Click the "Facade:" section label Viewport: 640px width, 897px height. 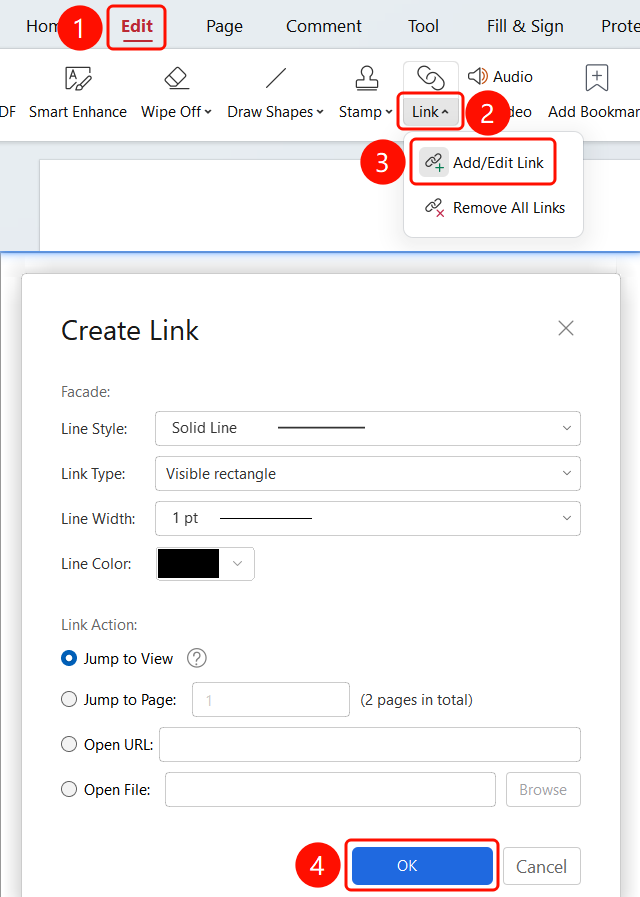tap(86, 392)
